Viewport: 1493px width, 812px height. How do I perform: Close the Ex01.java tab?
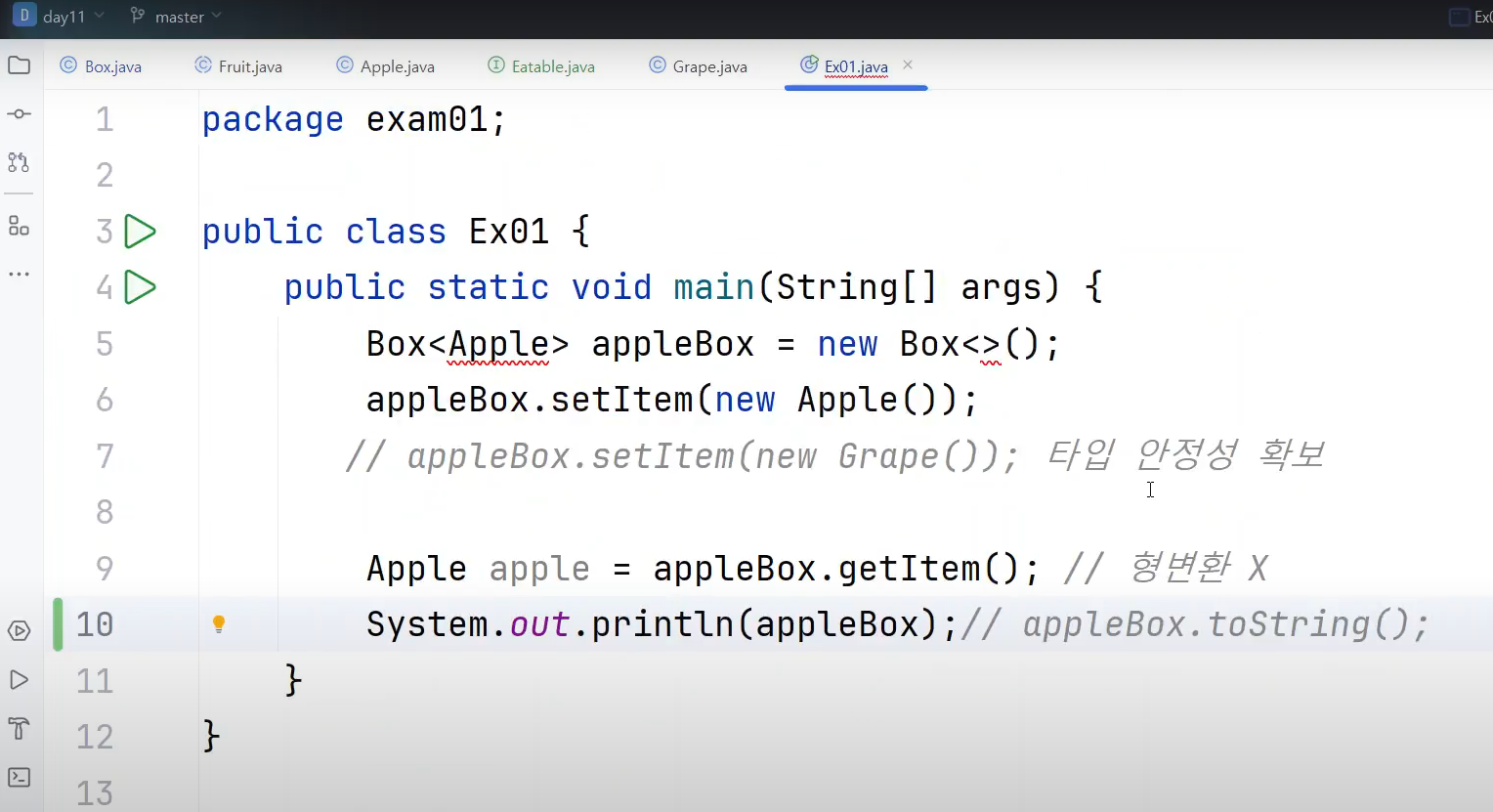pos(908,64)
